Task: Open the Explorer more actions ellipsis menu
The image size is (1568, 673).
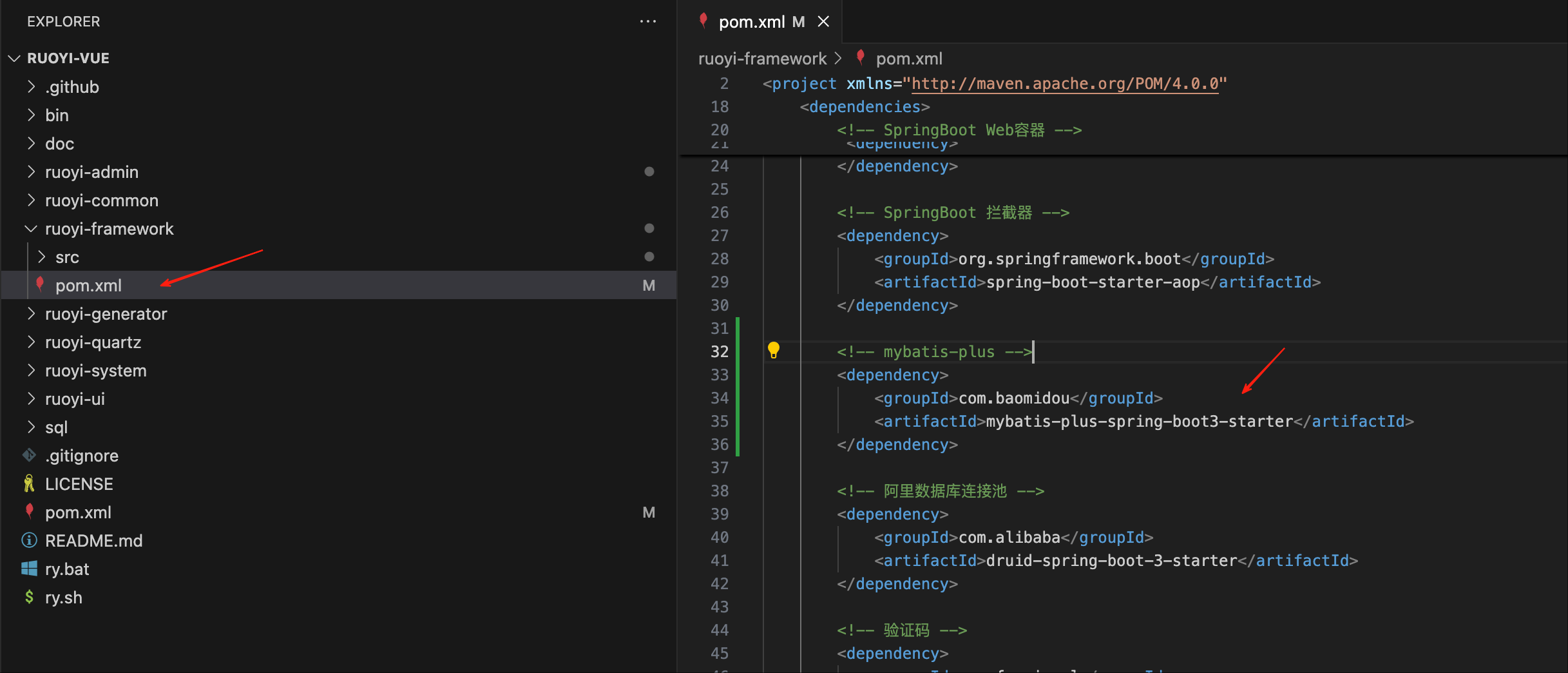Action: point(647,21)
